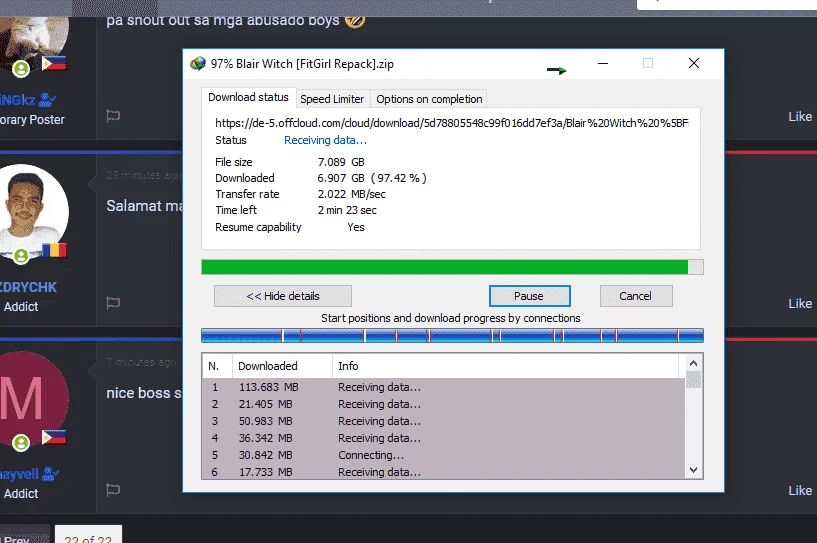Click the blue connections progress bar
This screenshot has height=543, width=817.
pyautogui.click(x=452, y=336)
